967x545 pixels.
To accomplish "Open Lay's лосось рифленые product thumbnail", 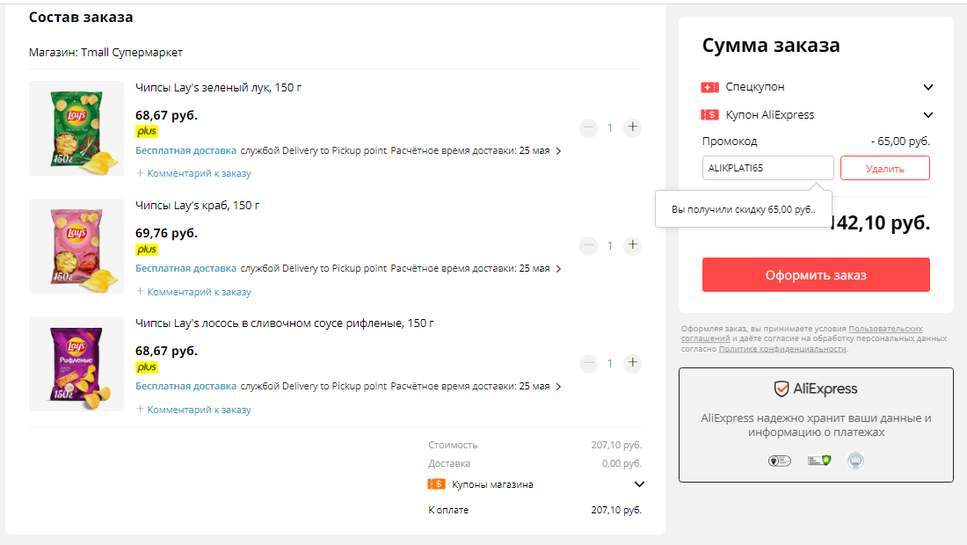I will [76, 364].
